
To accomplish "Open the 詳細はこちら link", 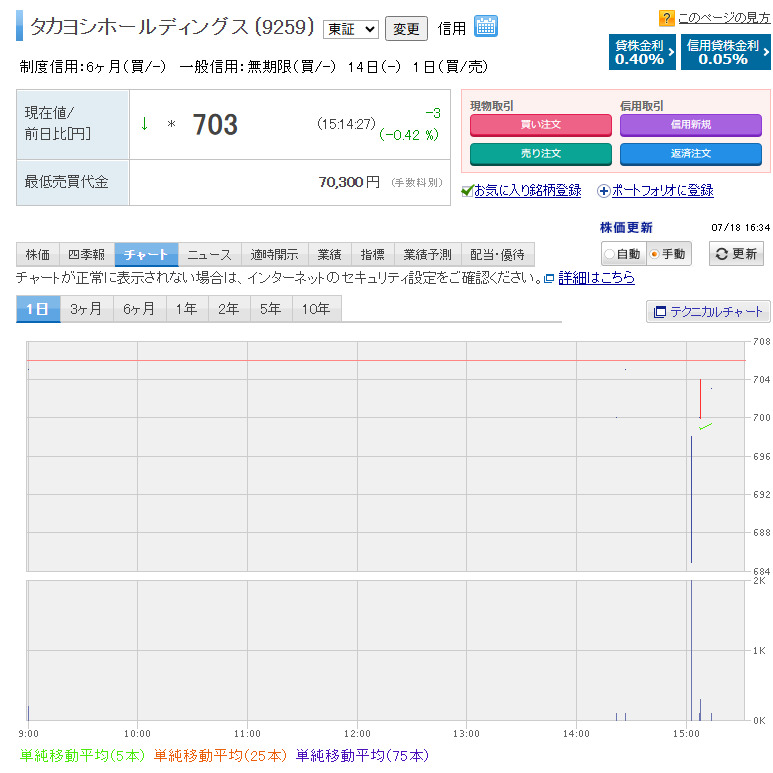I will [x=597, y=278].
